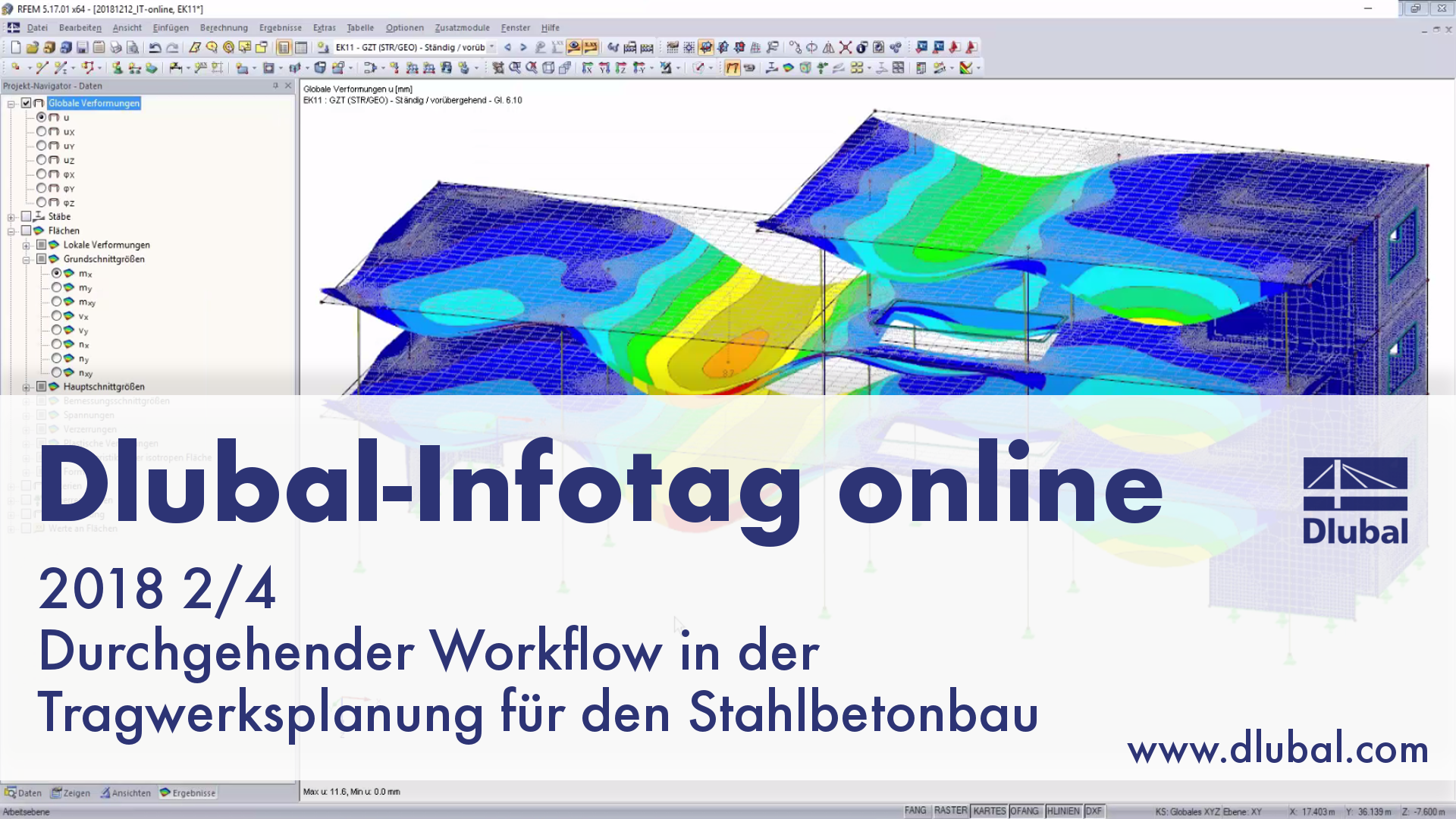Set view in X direction
Viewport: 1456px width, 819px height.
588,67
